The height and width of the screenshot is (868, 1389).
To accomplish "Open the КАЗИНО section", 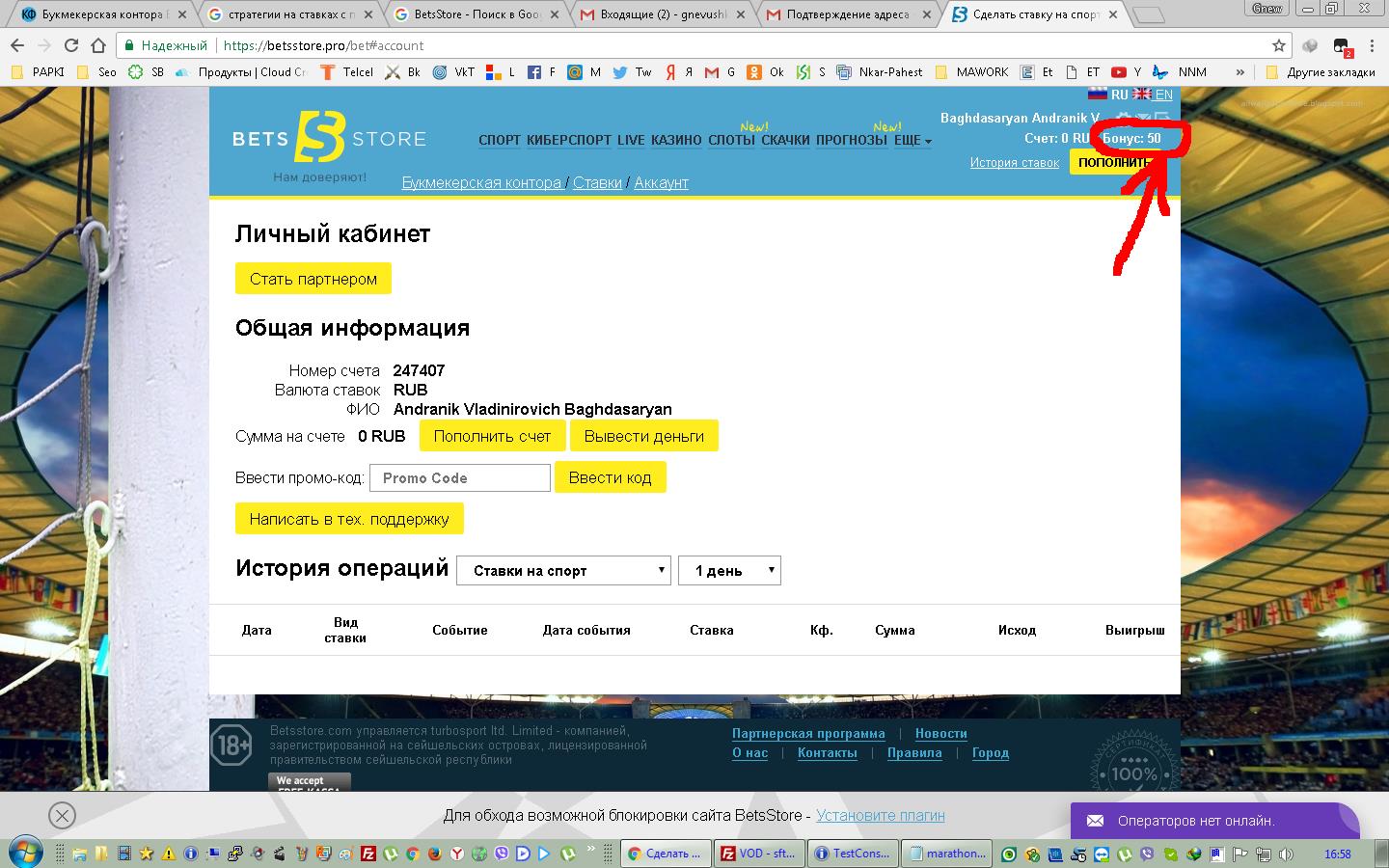I will 676,140.
